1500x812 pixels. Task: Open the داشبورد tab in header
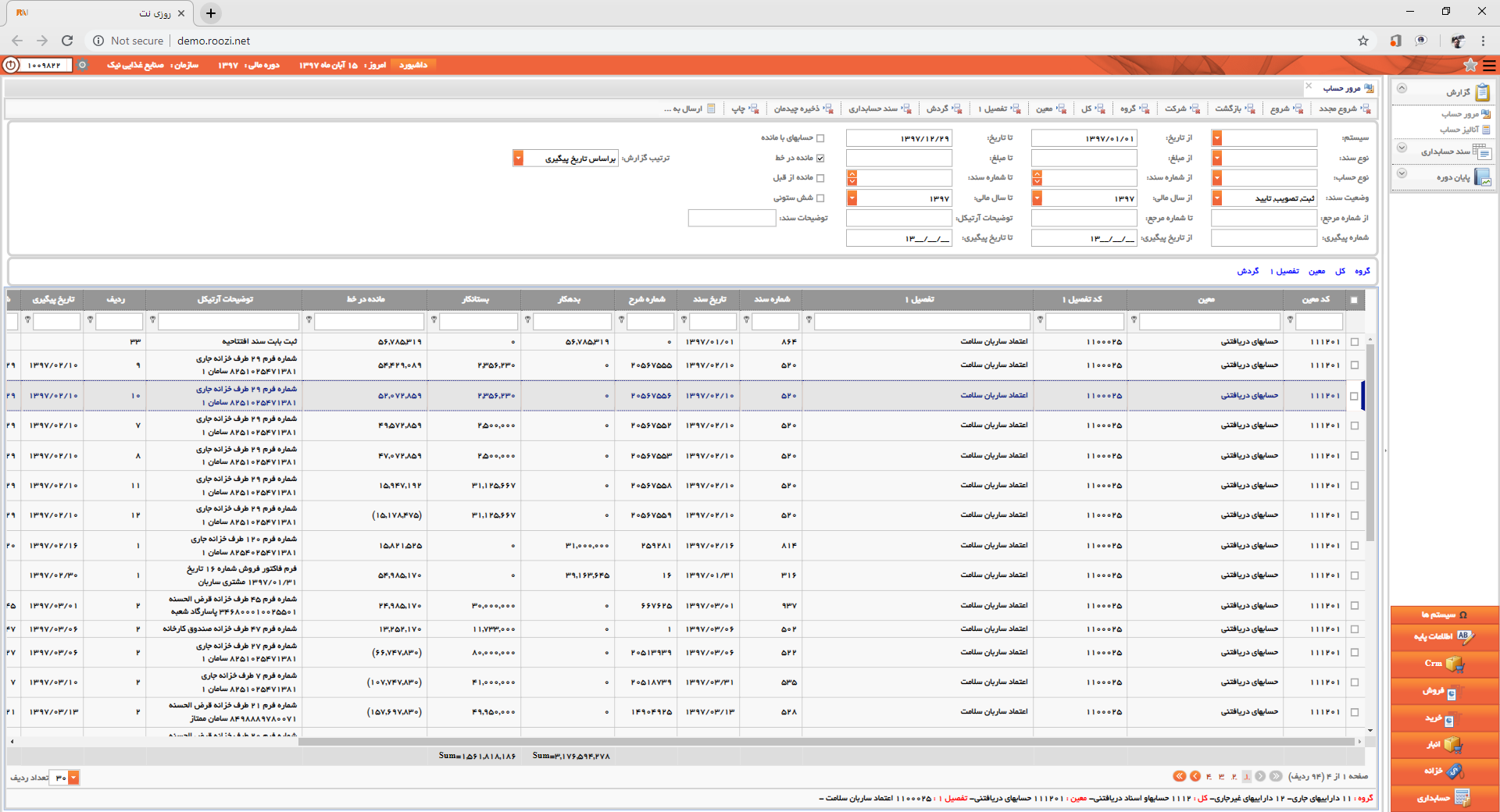[413, 65]
